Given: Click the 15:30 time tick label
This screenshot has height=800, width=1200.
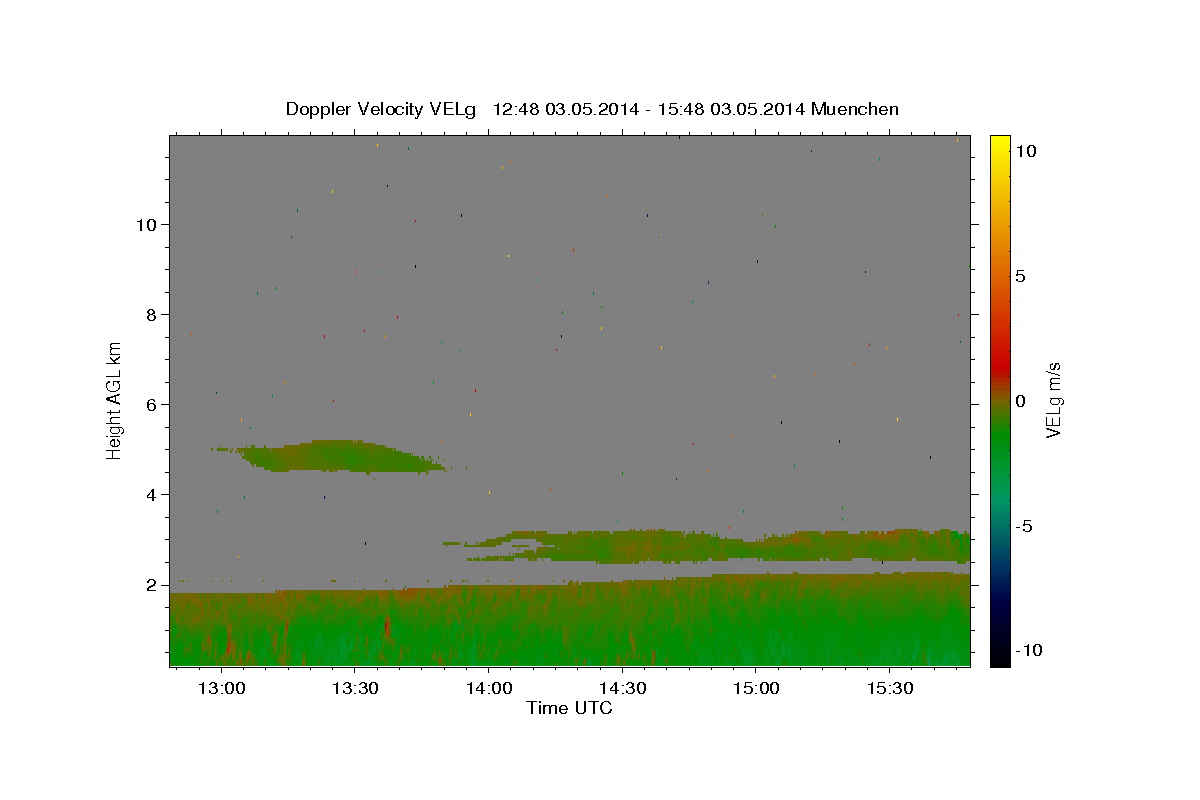Looking at the screenshot, I should 890,689.
